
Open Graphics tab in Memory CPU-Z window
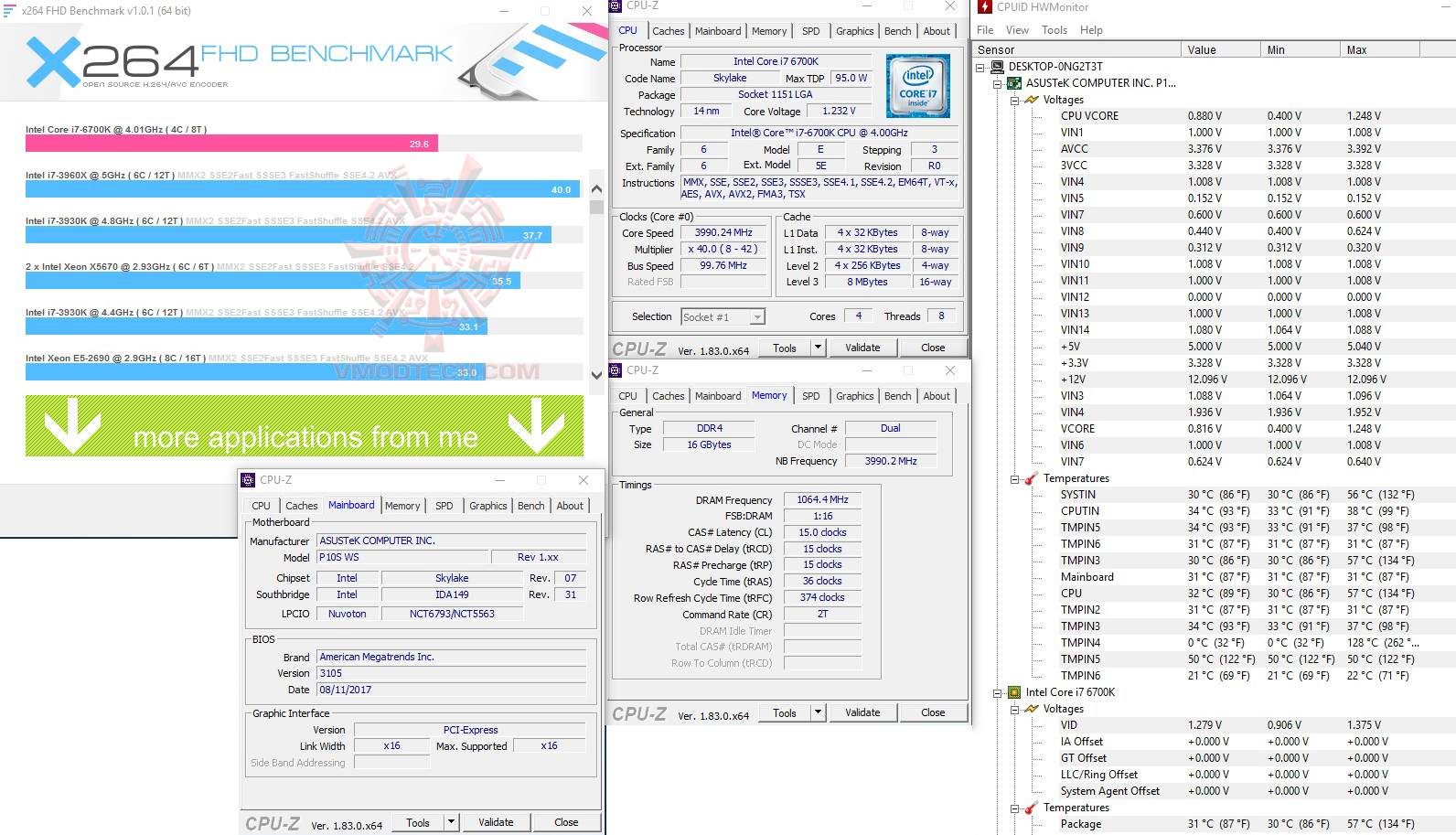[855, 396]
